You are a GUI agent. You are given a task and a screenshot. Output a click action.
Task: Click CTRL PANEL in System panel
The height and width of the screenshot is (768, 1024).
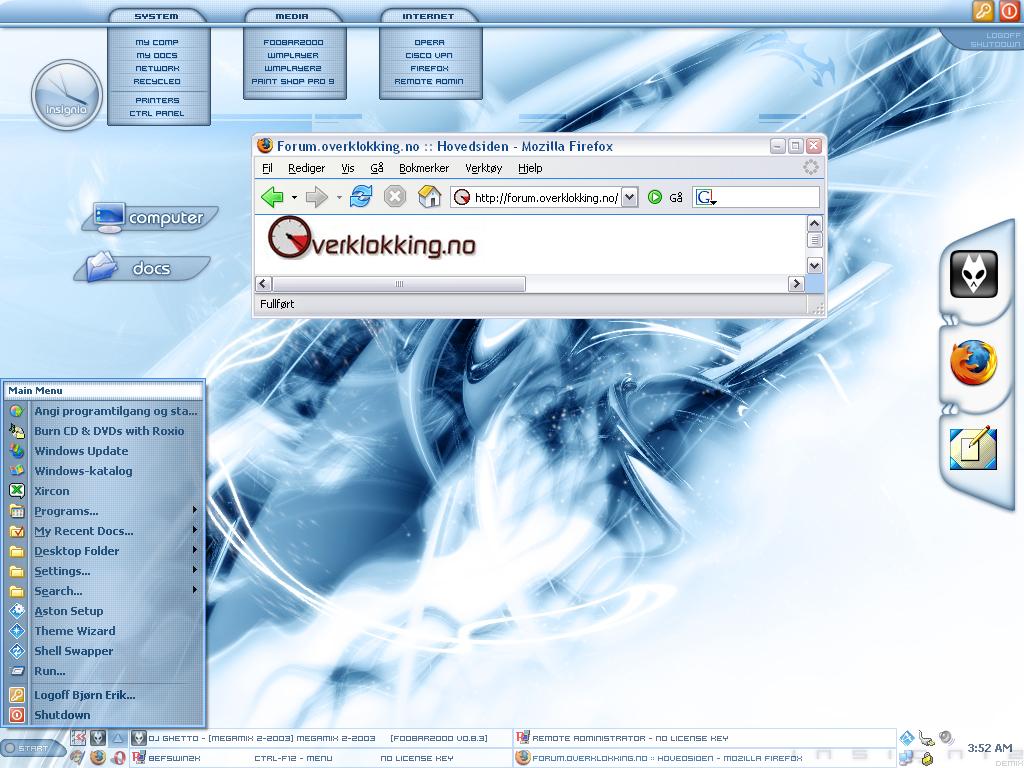[157, 114]
